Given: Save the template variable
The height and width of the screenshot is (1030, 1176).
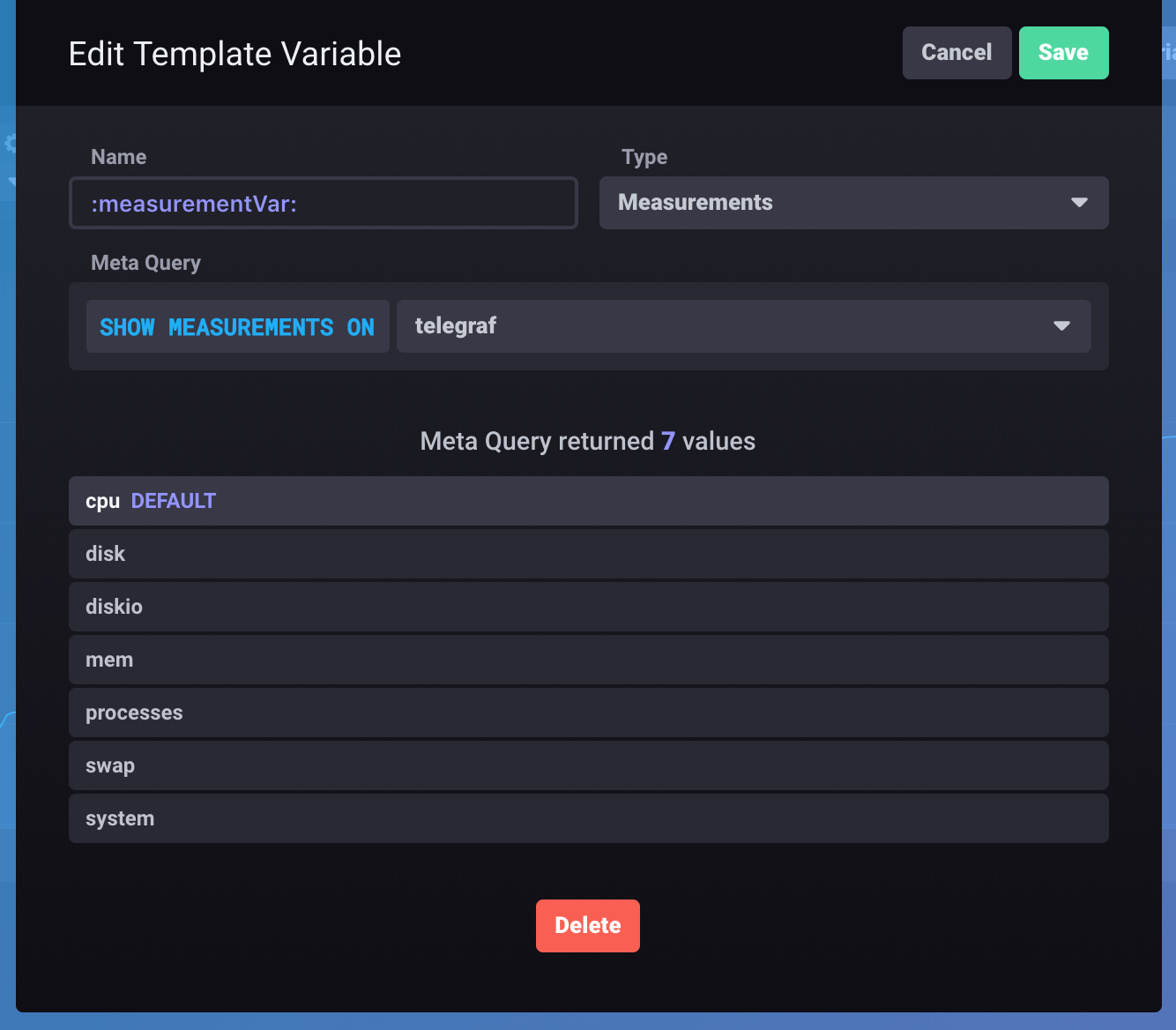Looking at the screenshot, I should point(1063,52).
